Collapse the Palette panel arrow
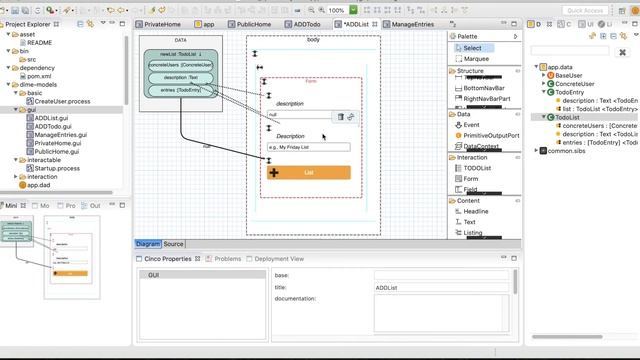This screenshot has width=640, height=360. 516,36
